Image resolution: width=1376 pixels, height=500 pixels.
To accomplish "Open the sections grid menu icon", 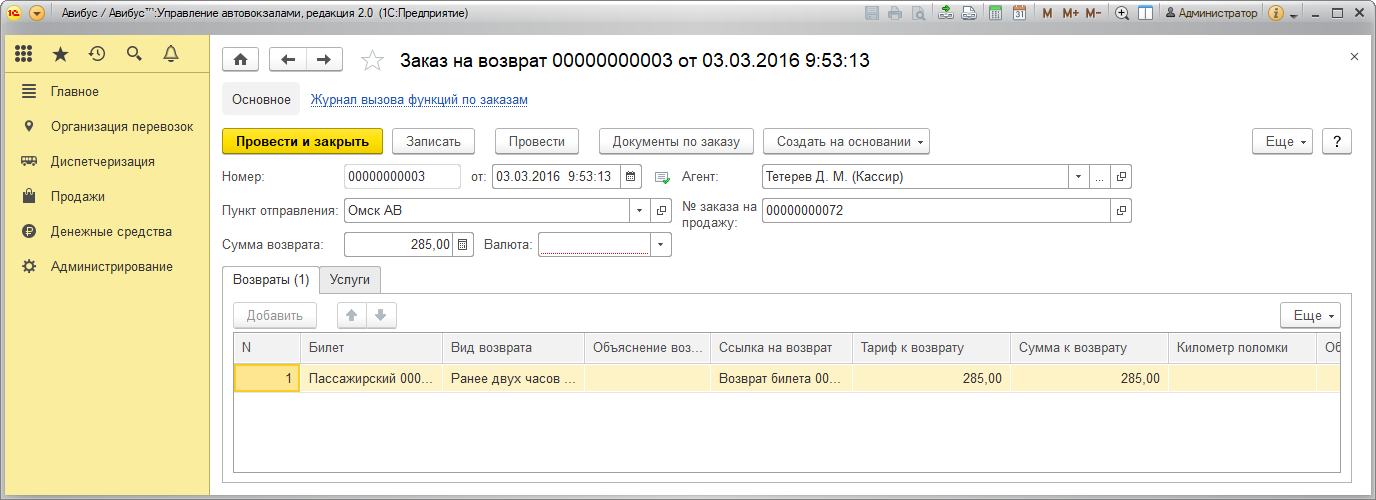I will pyautogui.click(x=24, y=55).
